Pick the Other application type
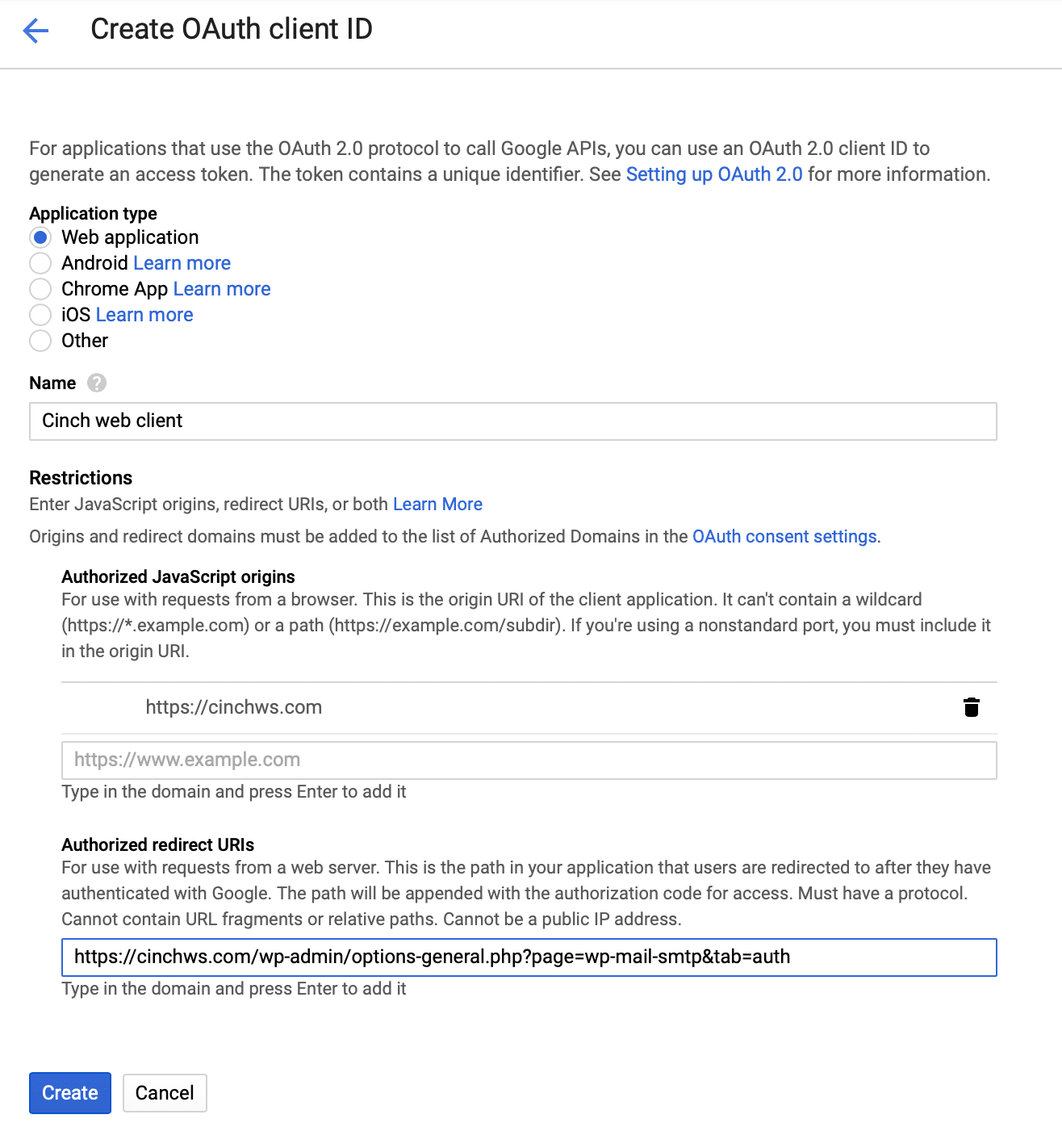1062x1148 pixels. click(x=40, y=341)
